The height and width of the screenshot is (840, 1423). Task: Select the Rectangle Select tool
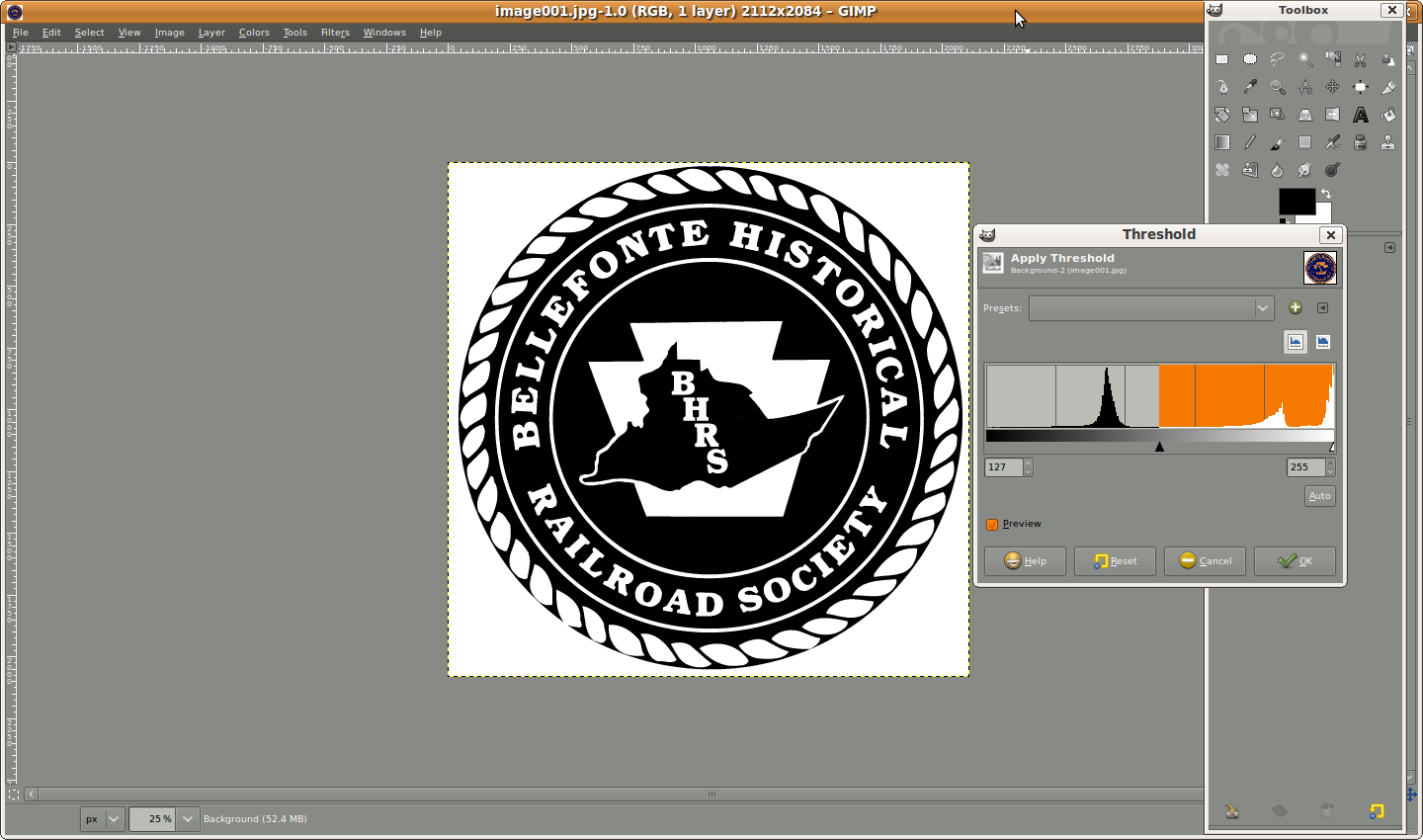(1222, 59)
